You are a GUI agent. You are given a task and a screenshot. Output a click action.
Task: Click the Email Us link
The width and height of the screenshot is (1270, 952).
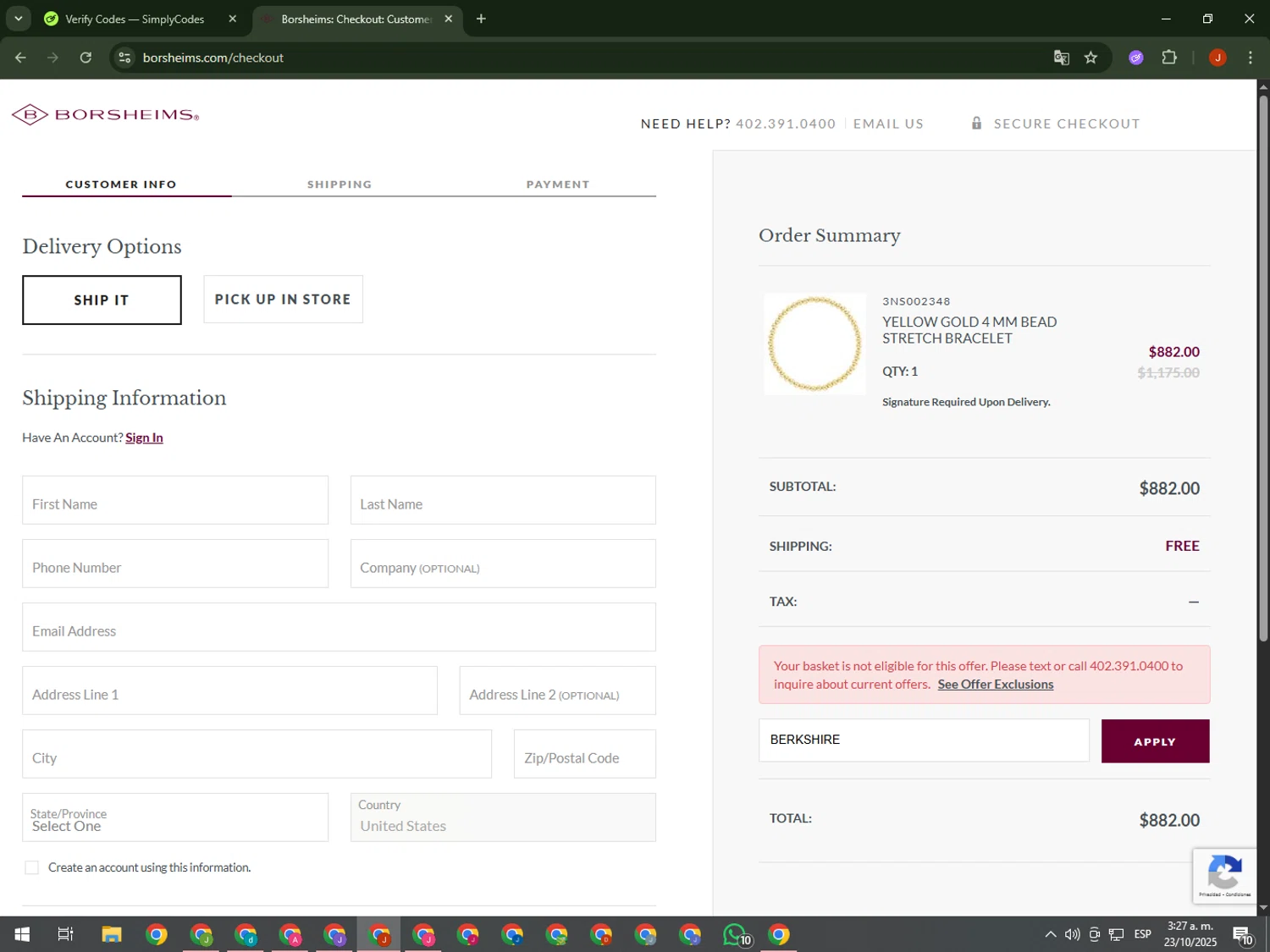tap(888, 124)
